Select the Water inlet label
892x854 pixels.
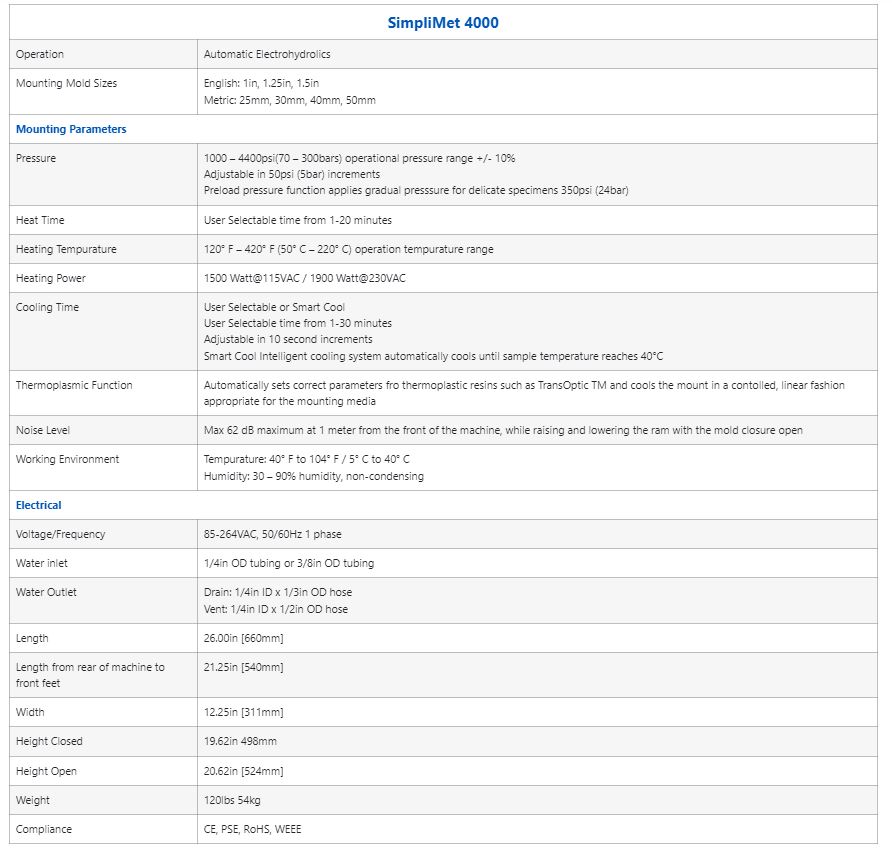pos(42,563)
